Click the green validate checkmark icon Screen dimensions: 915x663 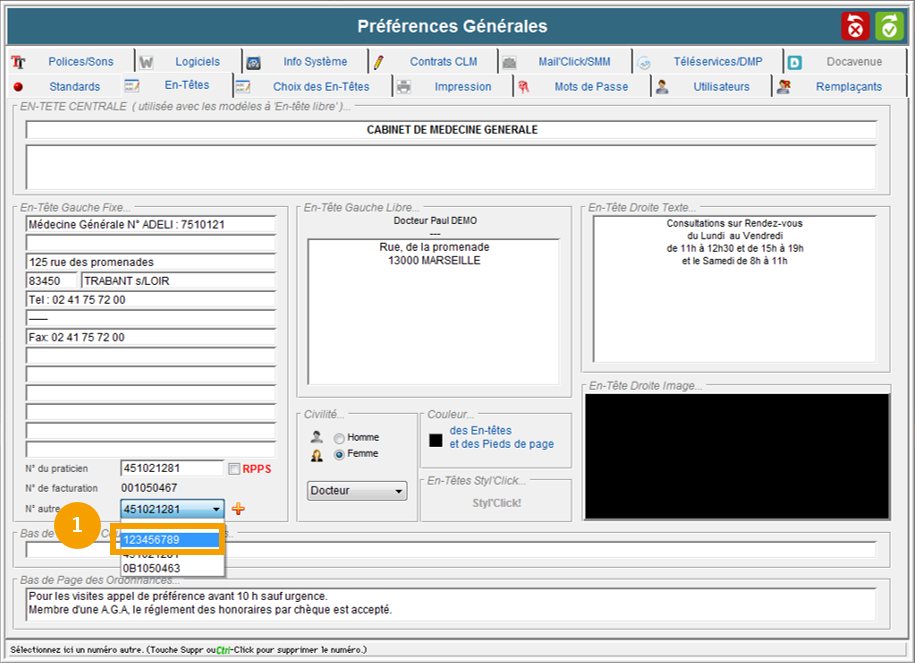[889, 26]
